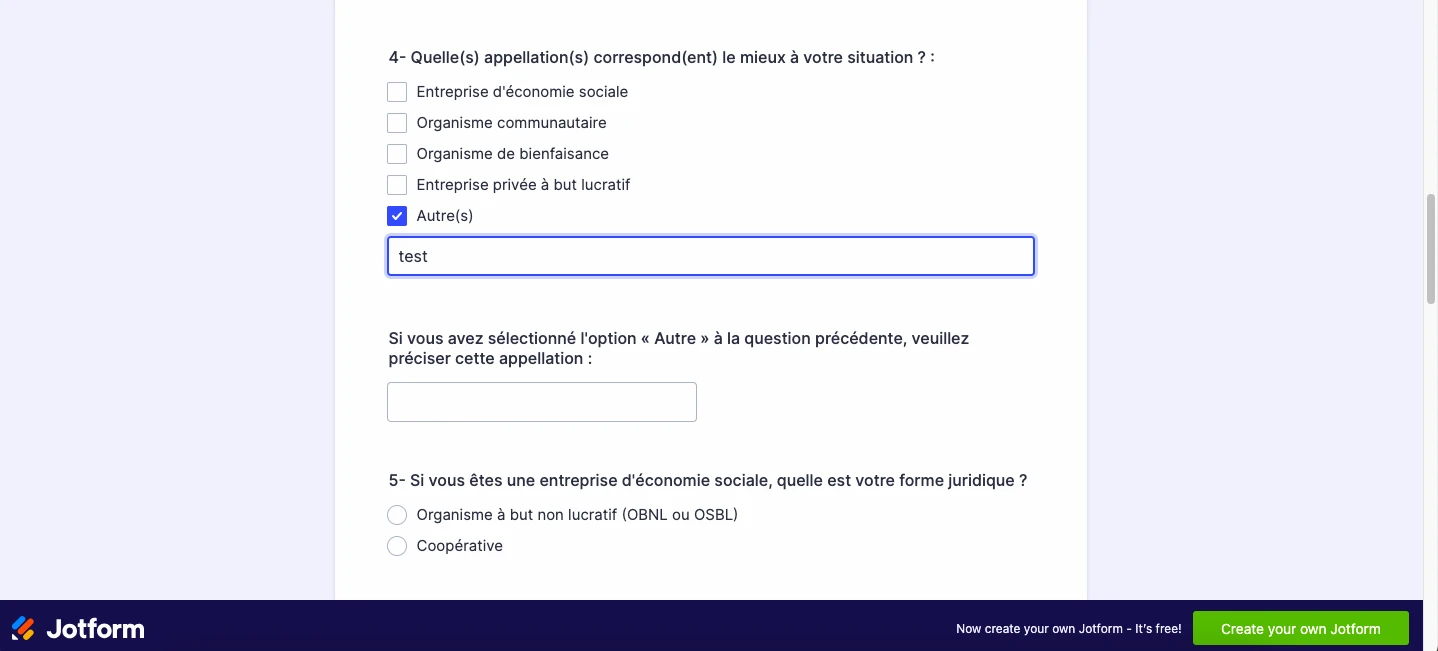This screenshot has height=651, width=1438.
Task: Select the "Organisme à but non lucratif" option
Action: tap(397, 514)
